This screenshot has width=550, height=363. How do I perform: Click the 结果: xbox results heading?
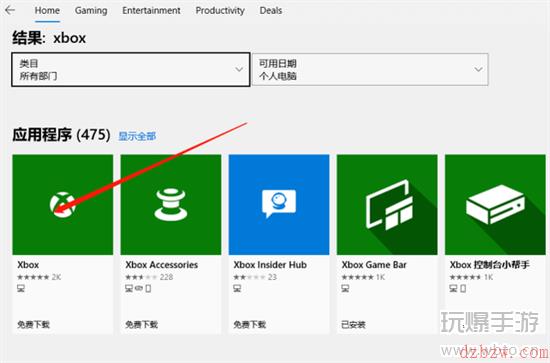click(49, 38)
